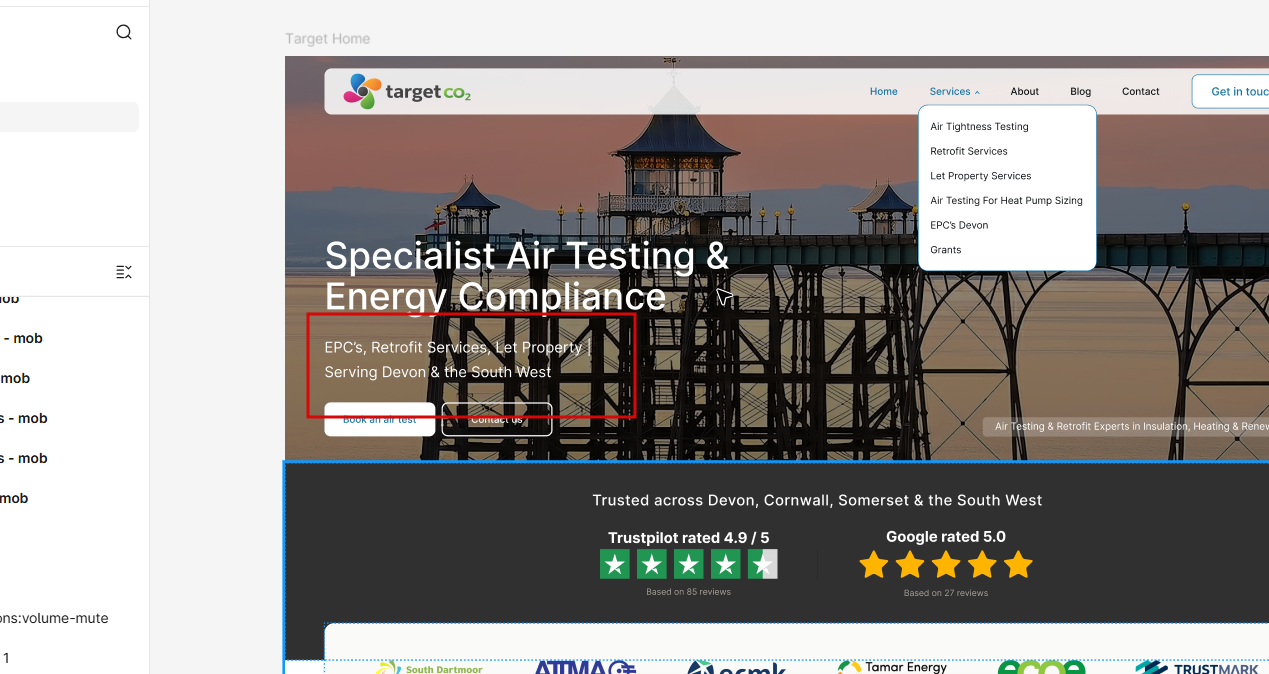Select the Based on 27 reviews text
The width and height of the screenshot is (1269, 674).
(x=946, y=593)
